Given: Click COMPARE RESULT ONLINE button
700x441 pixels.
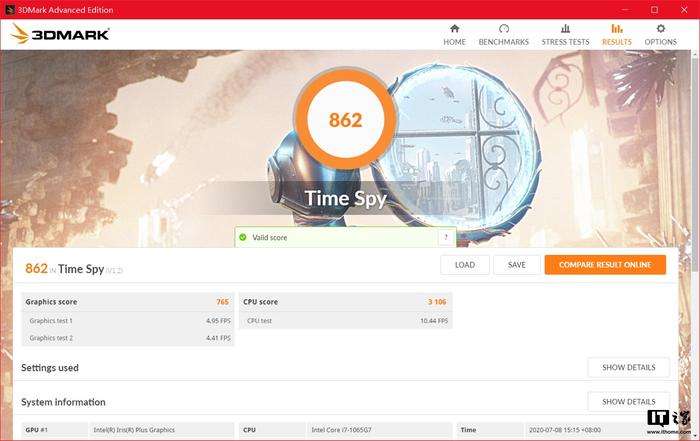Looking at the screenshot, I should click(x=605, y=265).
